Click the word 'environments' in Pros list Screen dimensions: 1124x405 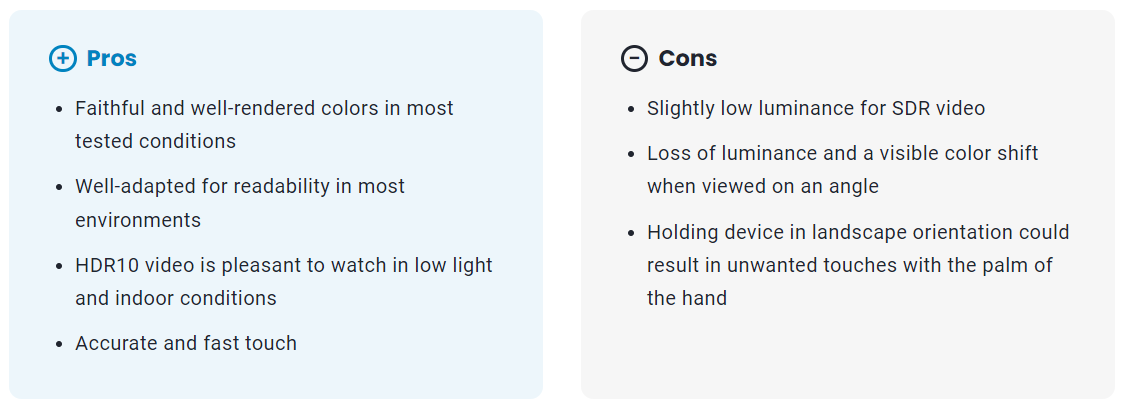tap(138, 220)
